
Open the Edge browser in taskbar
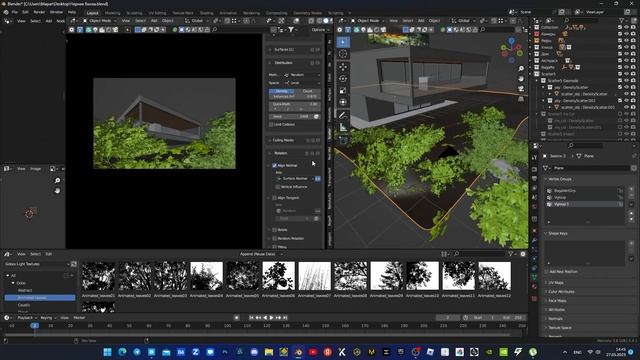tap(122, 352)
